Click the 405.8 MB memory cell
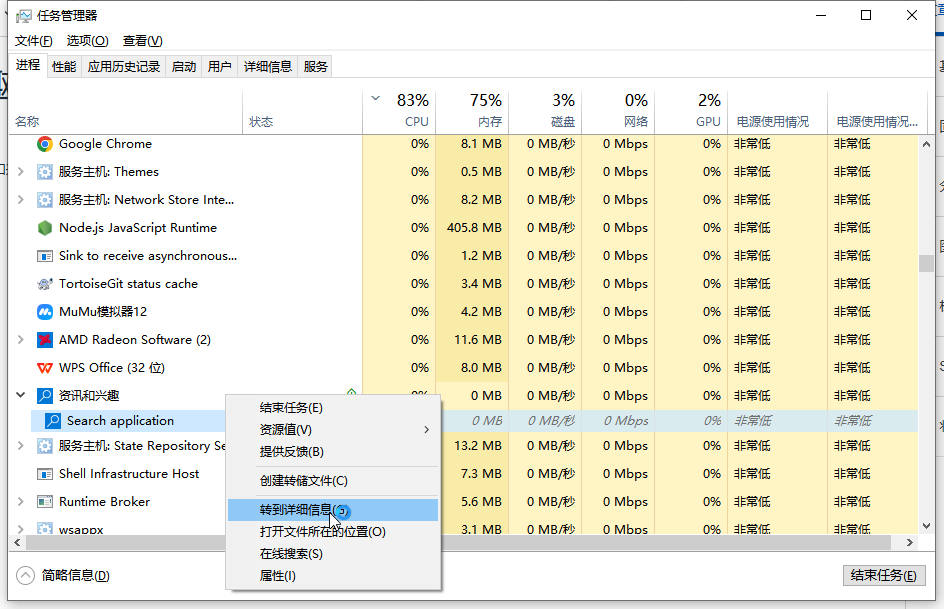Image resolution: width=944 pixels, height=609 pixels. coord(474,228)
